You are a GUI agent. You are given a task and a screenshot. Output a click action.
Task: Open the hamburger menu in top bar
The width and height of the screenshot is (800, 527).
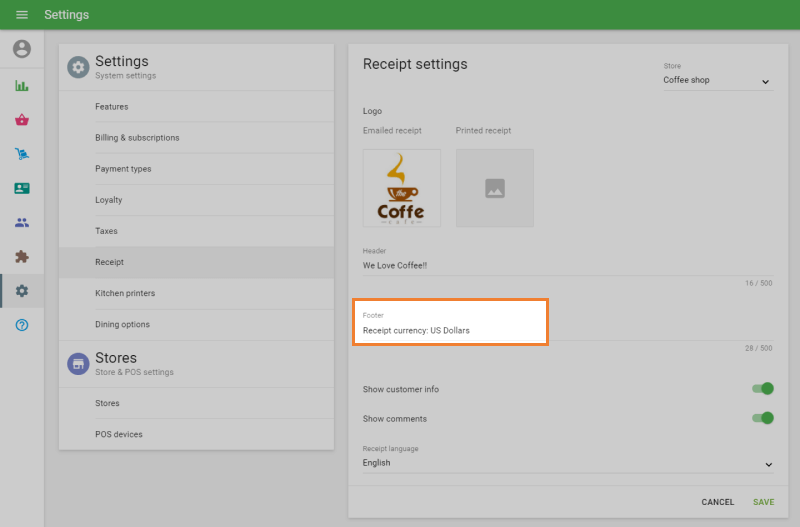click(x=22, y=15)
